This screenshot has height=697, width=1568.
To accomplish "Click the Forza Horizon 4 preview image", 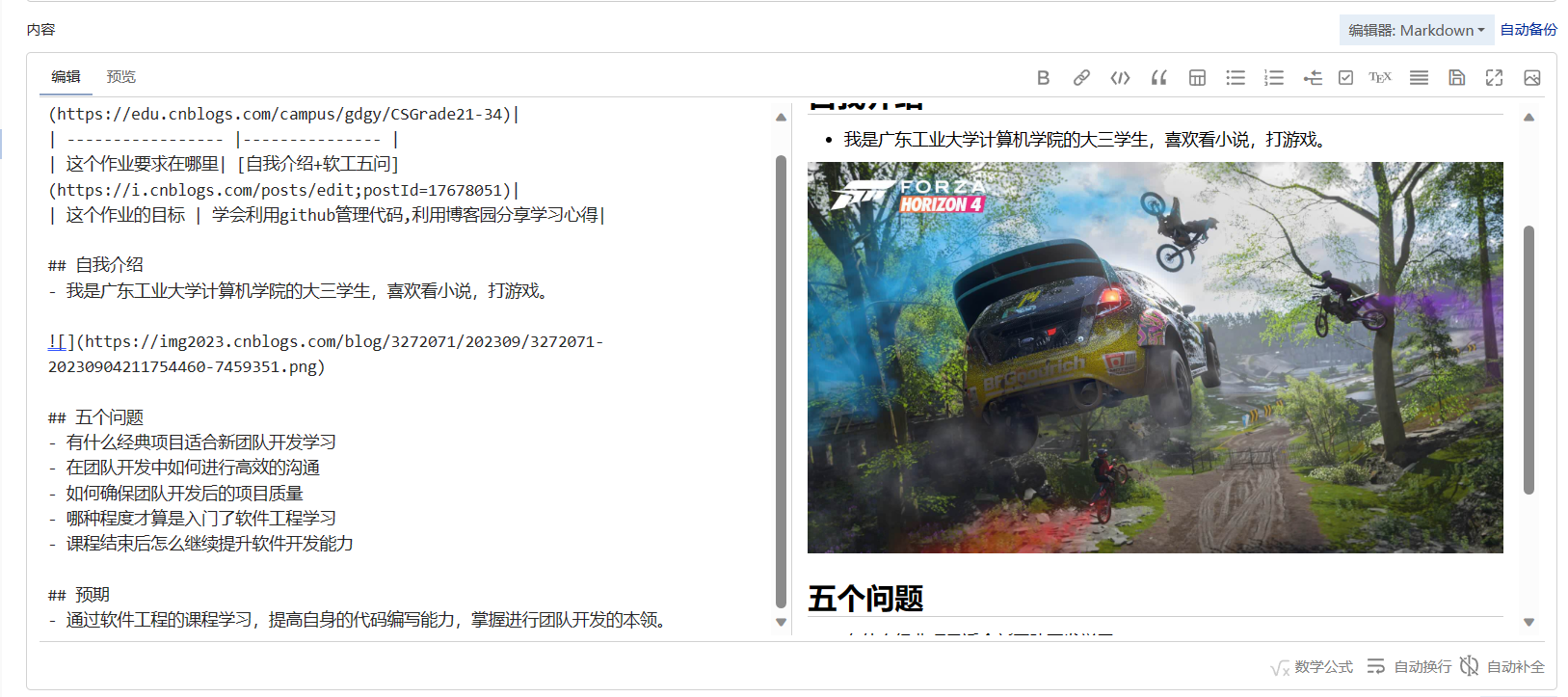I will [x=1156, y=358].
